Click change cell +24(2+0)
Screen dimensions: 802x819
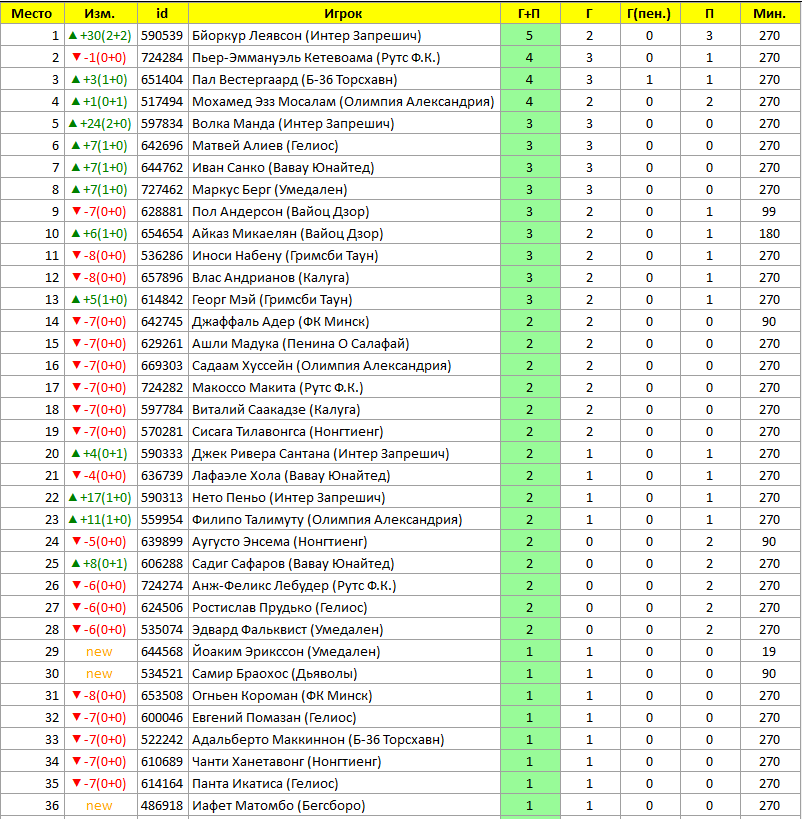[100, 123]
